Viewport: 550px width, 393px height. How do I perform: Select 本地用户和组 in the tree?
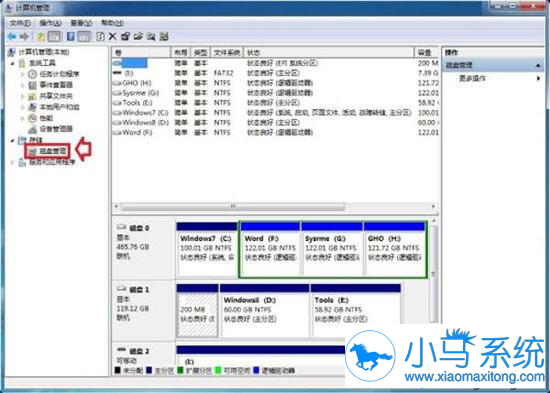click(x=59, y=107)
